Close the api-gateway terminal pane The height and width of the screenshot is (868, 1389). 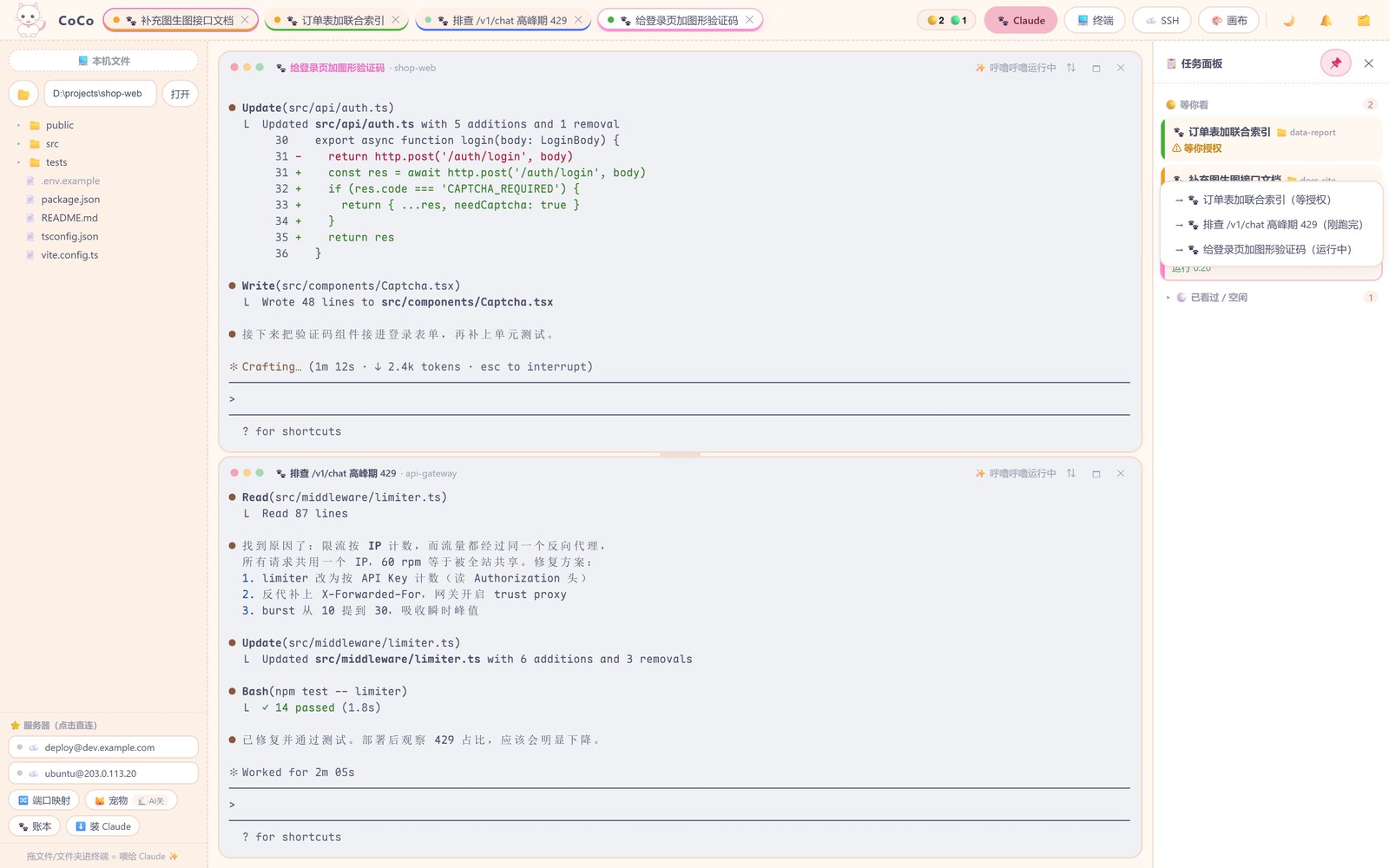1121,473
